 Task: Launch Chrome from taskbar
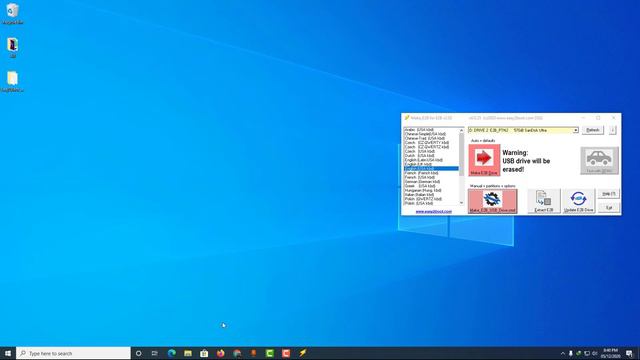(237, 353)
